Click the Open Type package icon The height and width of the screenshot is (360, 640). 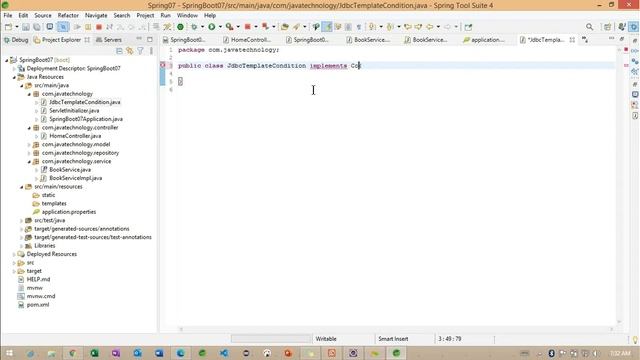click(285, 27)
